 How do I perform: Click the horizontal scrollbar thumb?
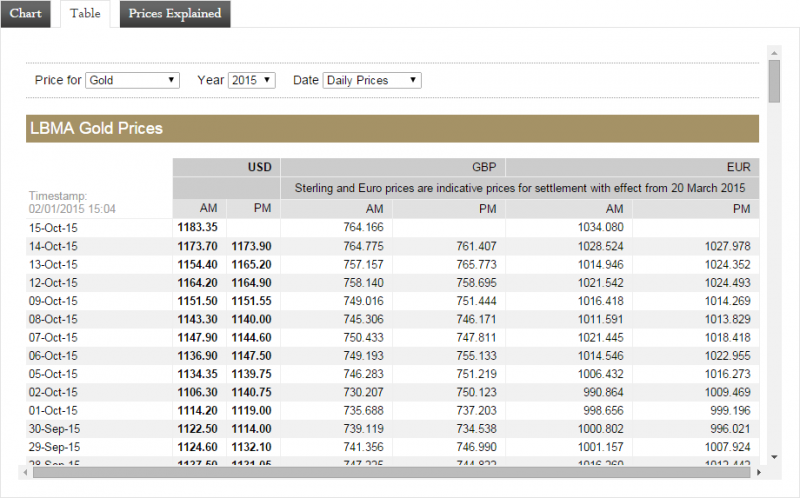(x=391, y=472)
